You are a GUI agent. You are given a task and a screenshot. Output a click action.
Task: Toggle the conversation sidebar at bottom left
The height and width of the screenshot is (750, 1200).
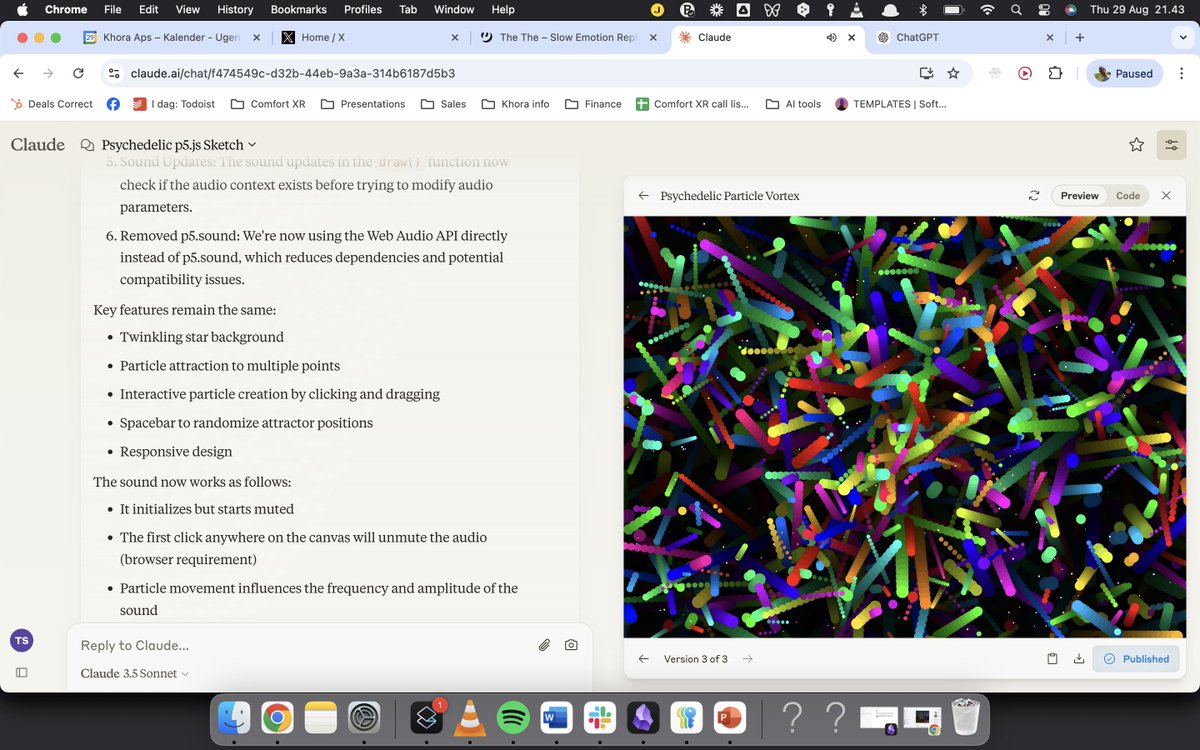[22, 672]
